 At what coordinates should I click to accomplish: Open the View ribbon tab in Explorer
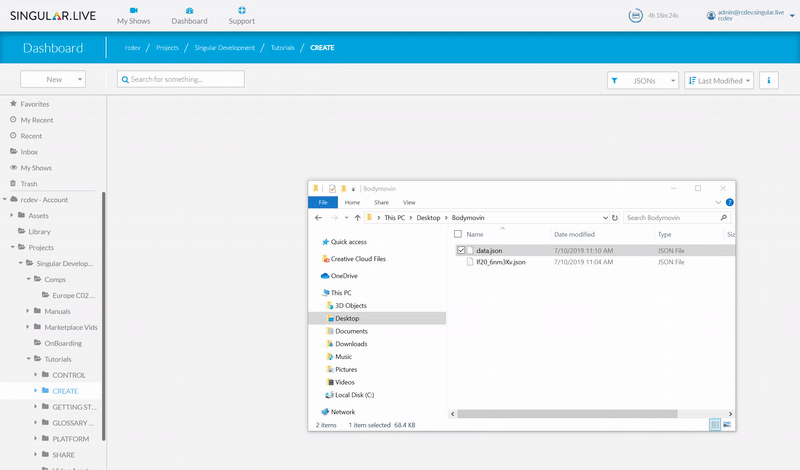(409, 203)
